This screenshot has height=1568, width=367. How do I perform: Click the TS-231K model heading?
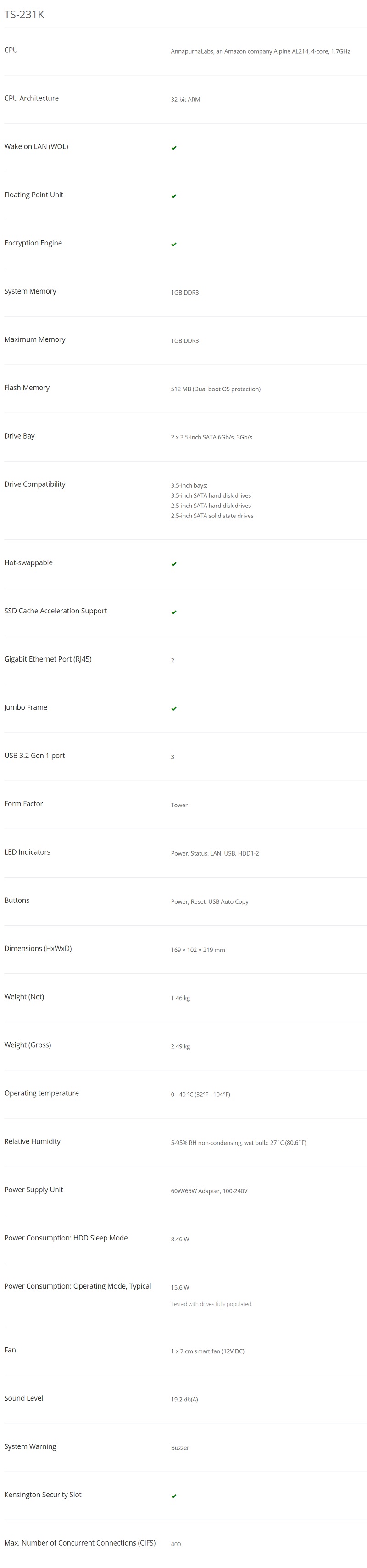[x=24, y=15]
